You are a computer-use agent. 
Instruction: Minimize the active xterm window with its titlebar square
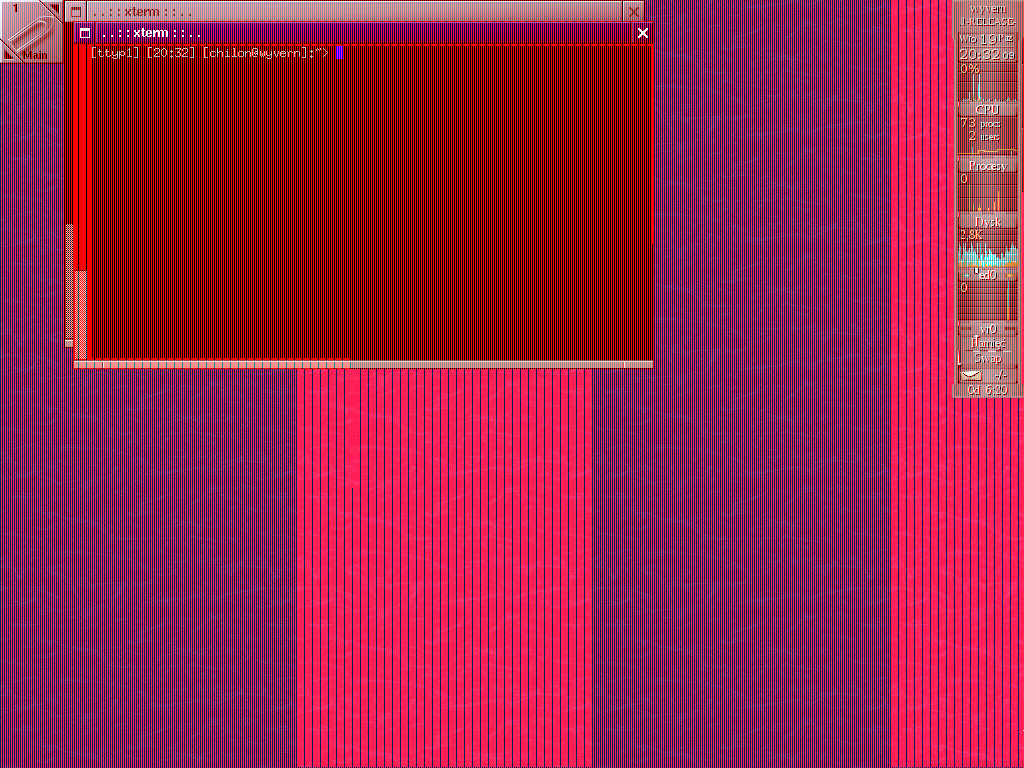coord(85,33)
